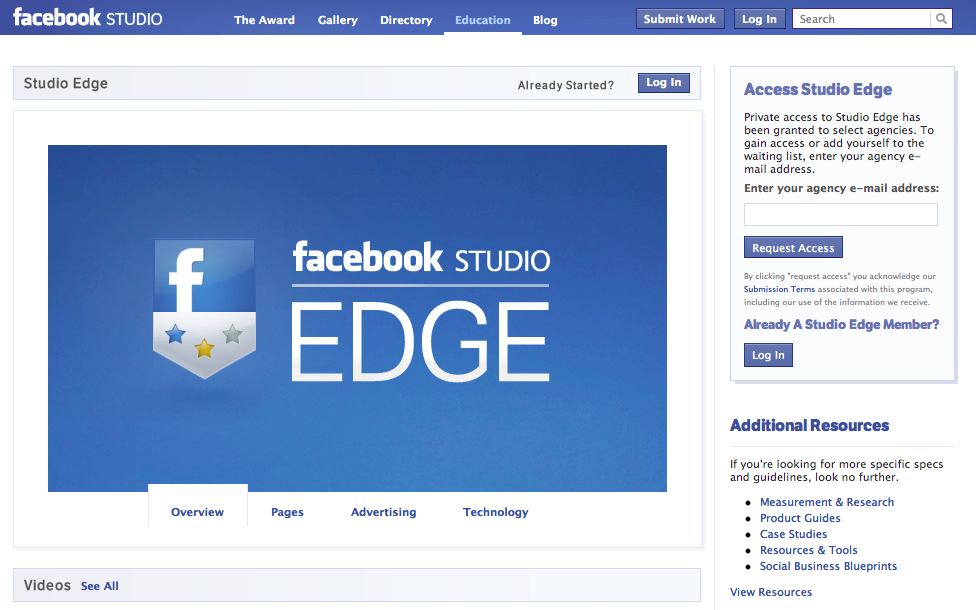Click Log In under Already A Studio Edge Member
This screenshot has height=610, width=976.
[768, 355]
